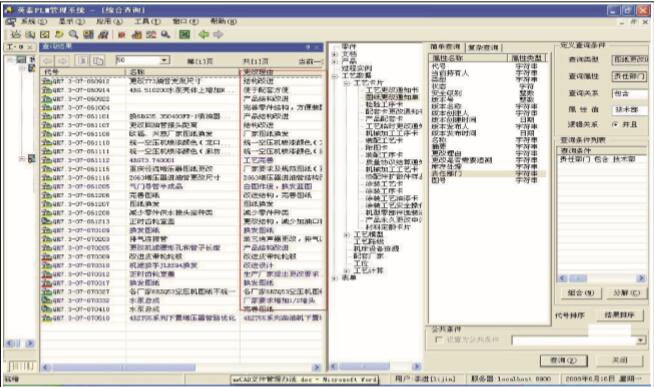The height and width of the screenshot is (387, 654).
Task: Open the 公共条件 dropdown arrow
Action: (641, 340)
